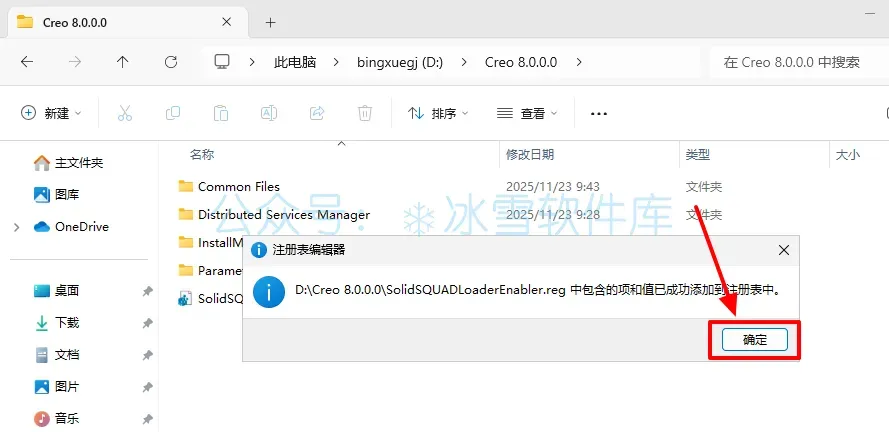
Task: Click the Distributed Services Manager folder icon
Action: click(x=185, y=214)
